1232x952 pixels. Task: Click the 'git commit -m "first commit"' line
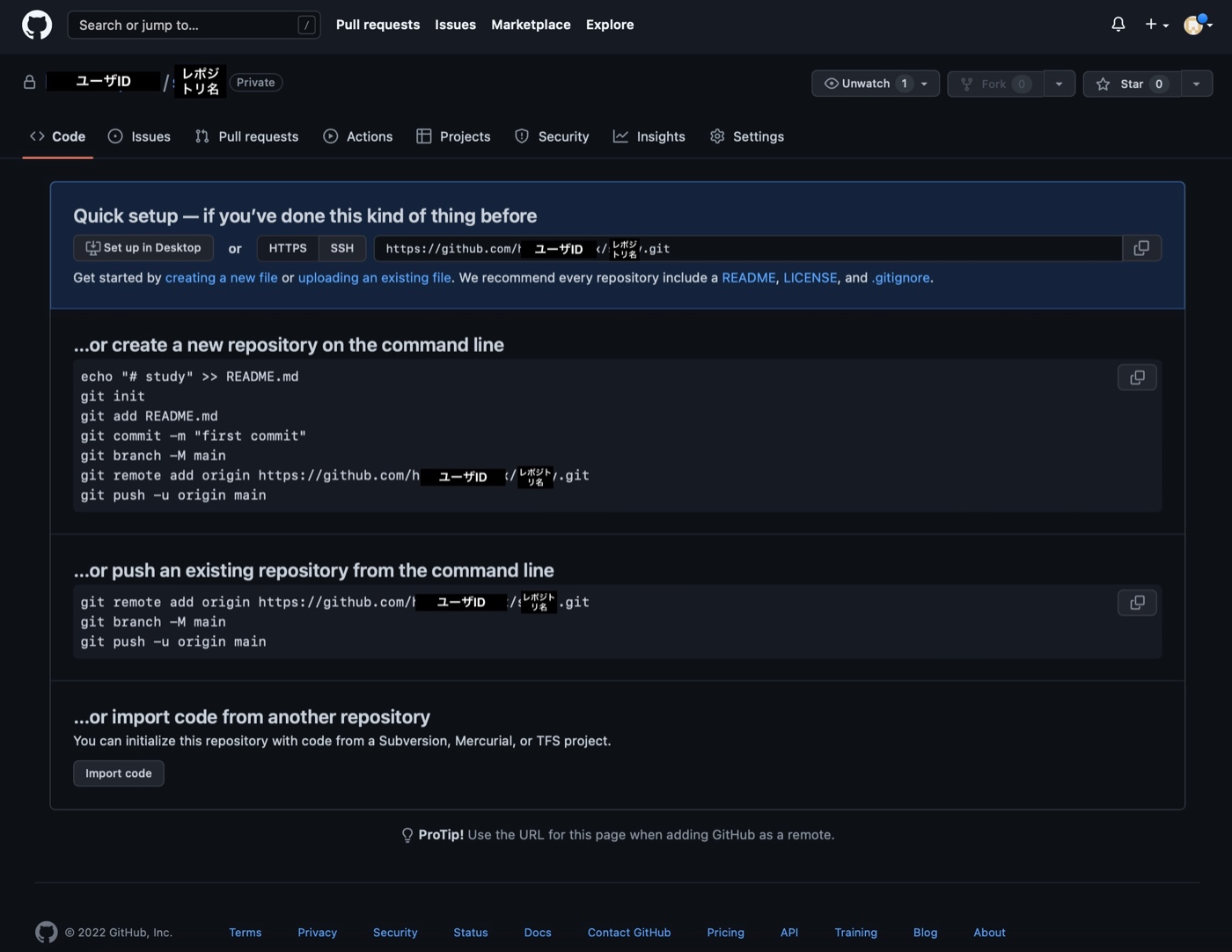pyautogui.click(x=194, y=436)
